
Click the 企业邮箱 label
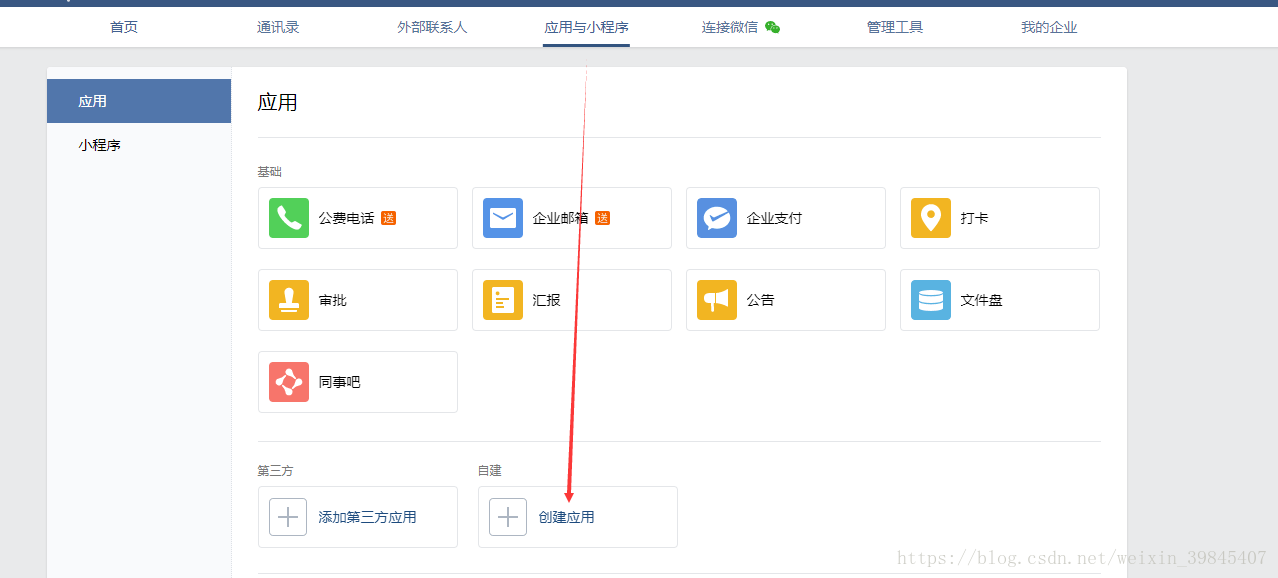(x=560, y=218)
